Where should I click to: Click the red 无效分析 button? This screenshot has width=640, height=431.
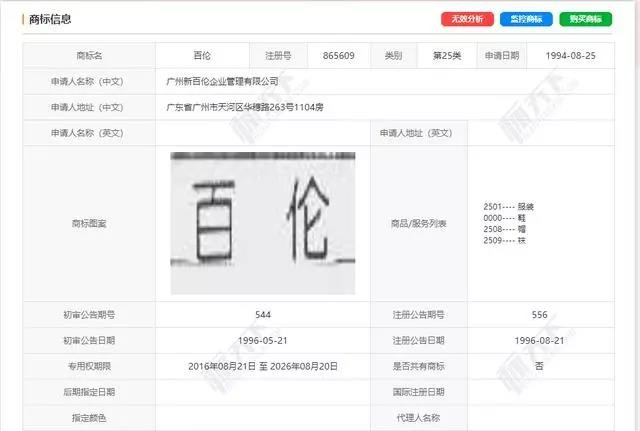tap(468, 18)
